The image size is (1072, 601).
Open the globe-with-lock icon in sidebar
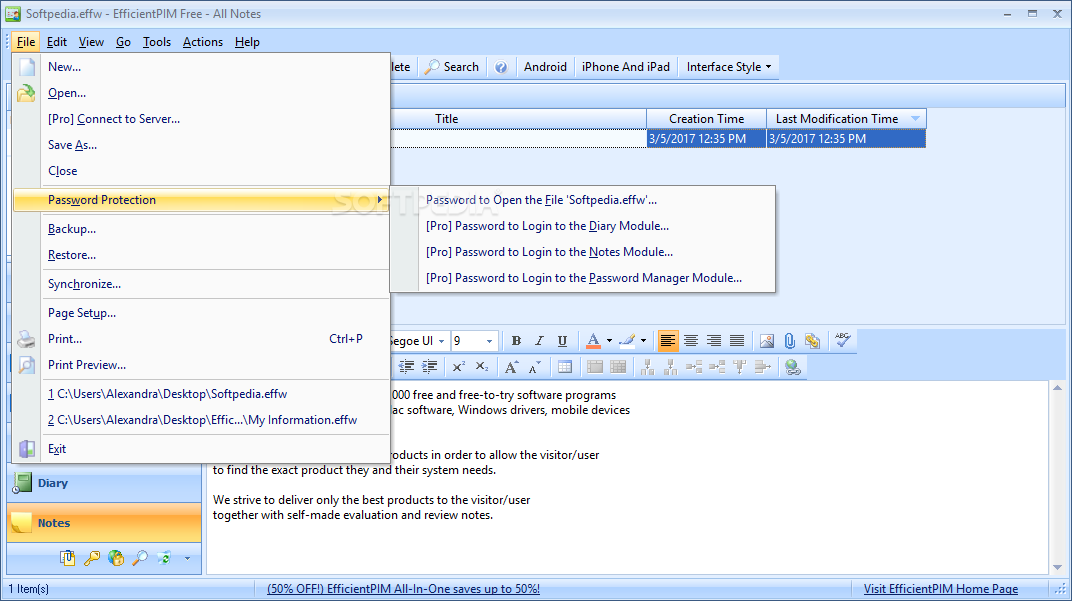(x=116, y=558)
